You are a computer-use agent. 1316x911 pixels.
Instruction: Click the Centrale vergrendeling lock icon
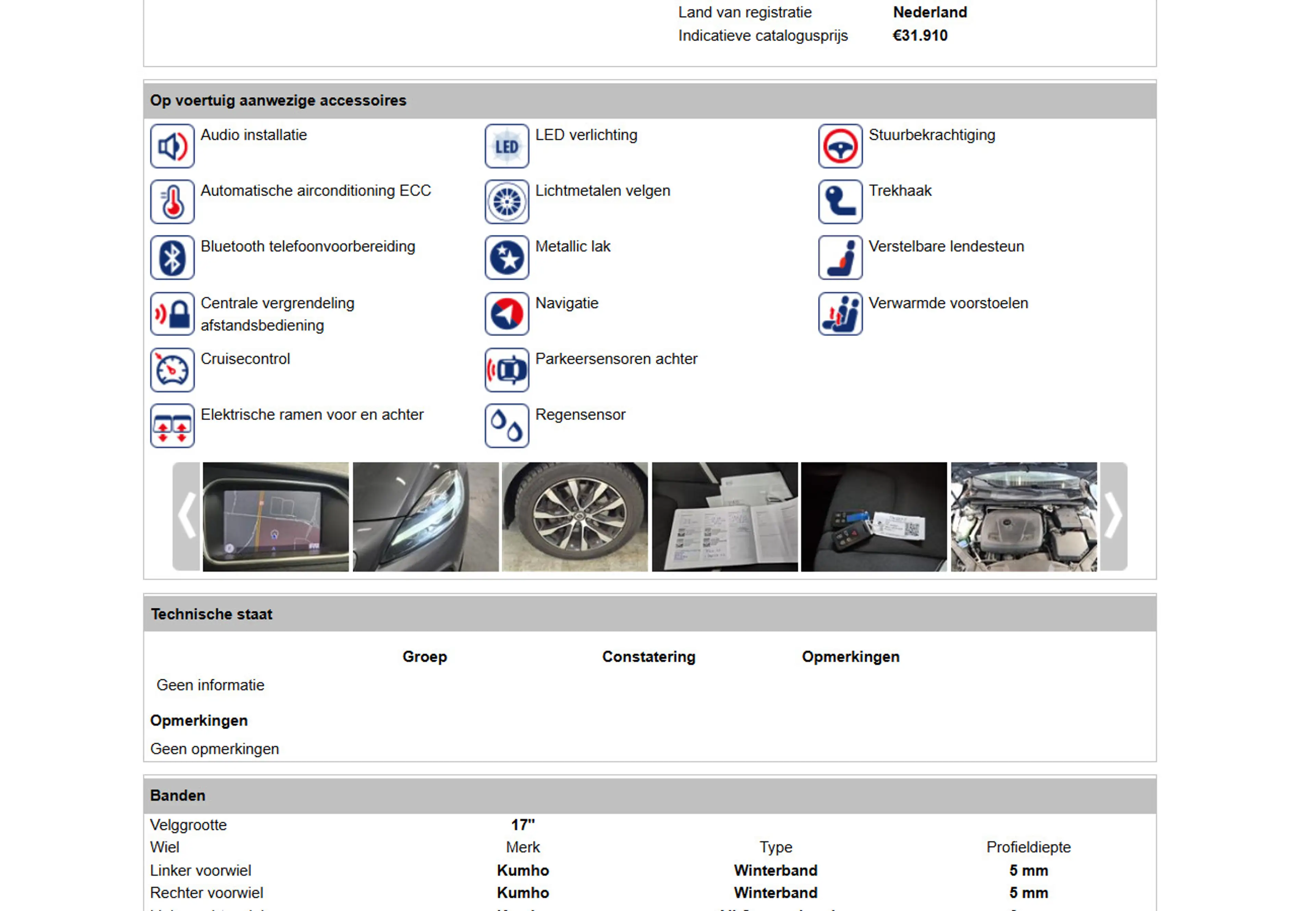[x=172, y=314]
